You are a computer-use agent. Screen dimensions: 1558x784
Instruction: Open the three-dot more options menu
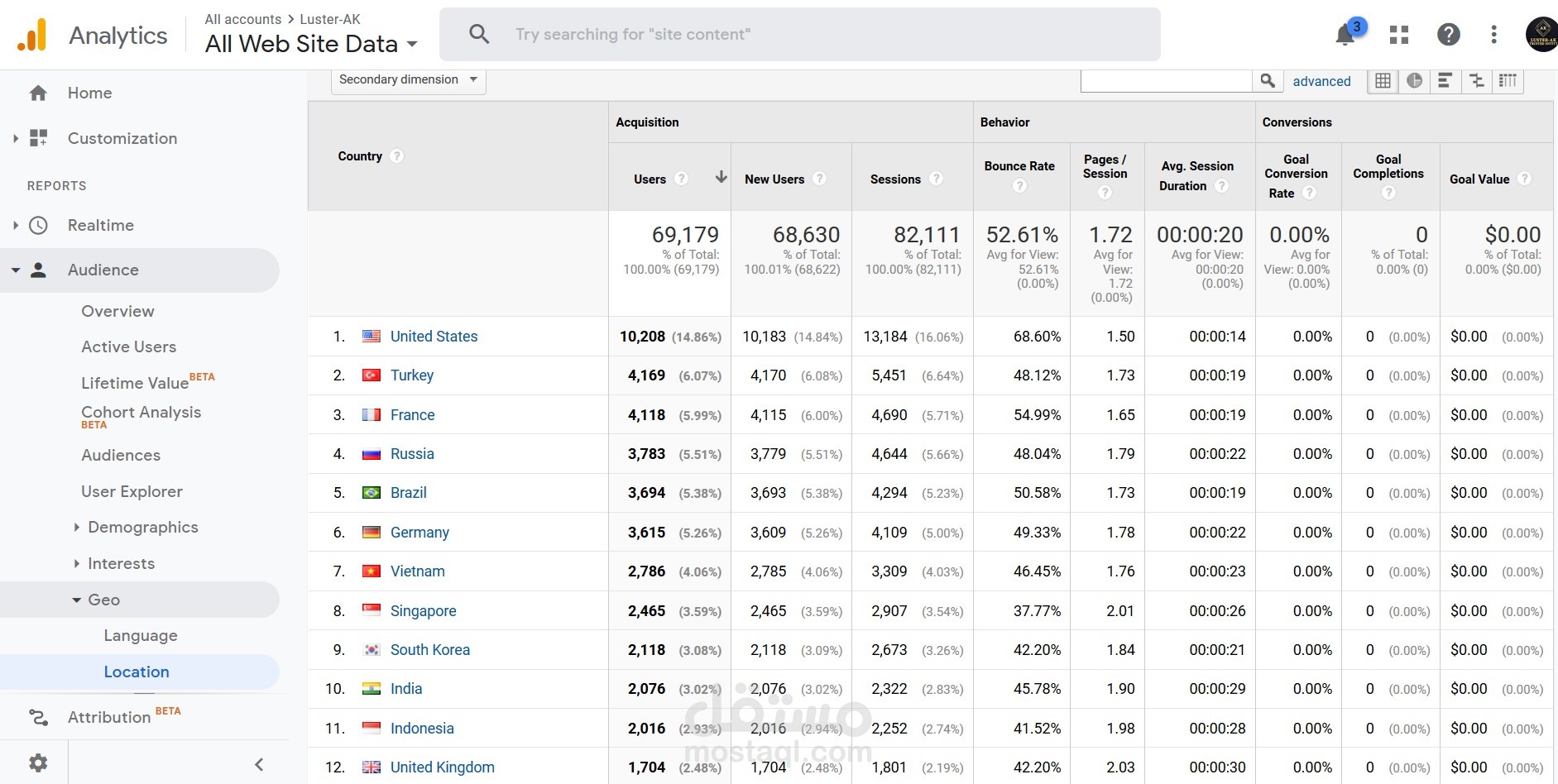tap(1493, 35)
